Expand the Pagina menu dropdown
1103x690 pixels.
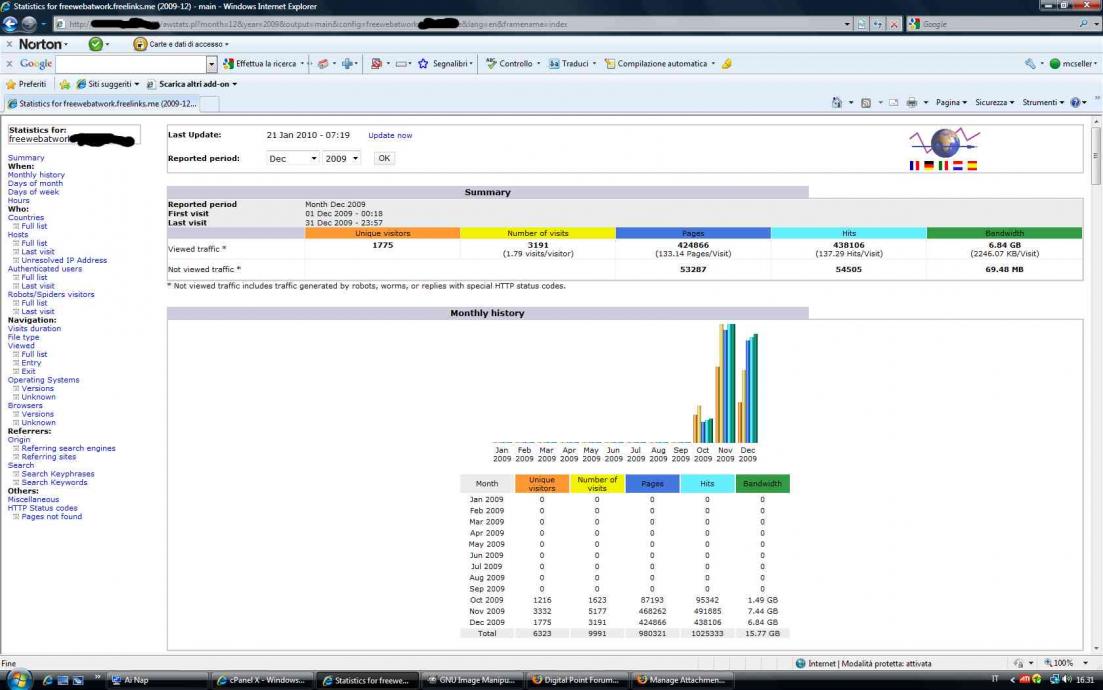click(x=951, y=103)
